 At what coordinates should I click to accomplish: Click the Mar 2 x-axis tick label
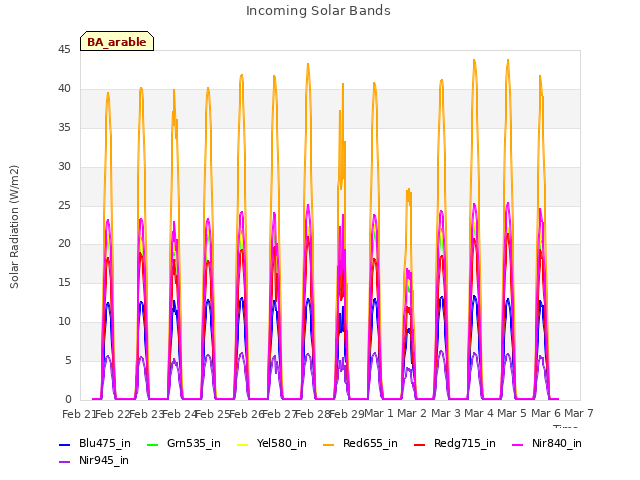(x=412, y=413)
